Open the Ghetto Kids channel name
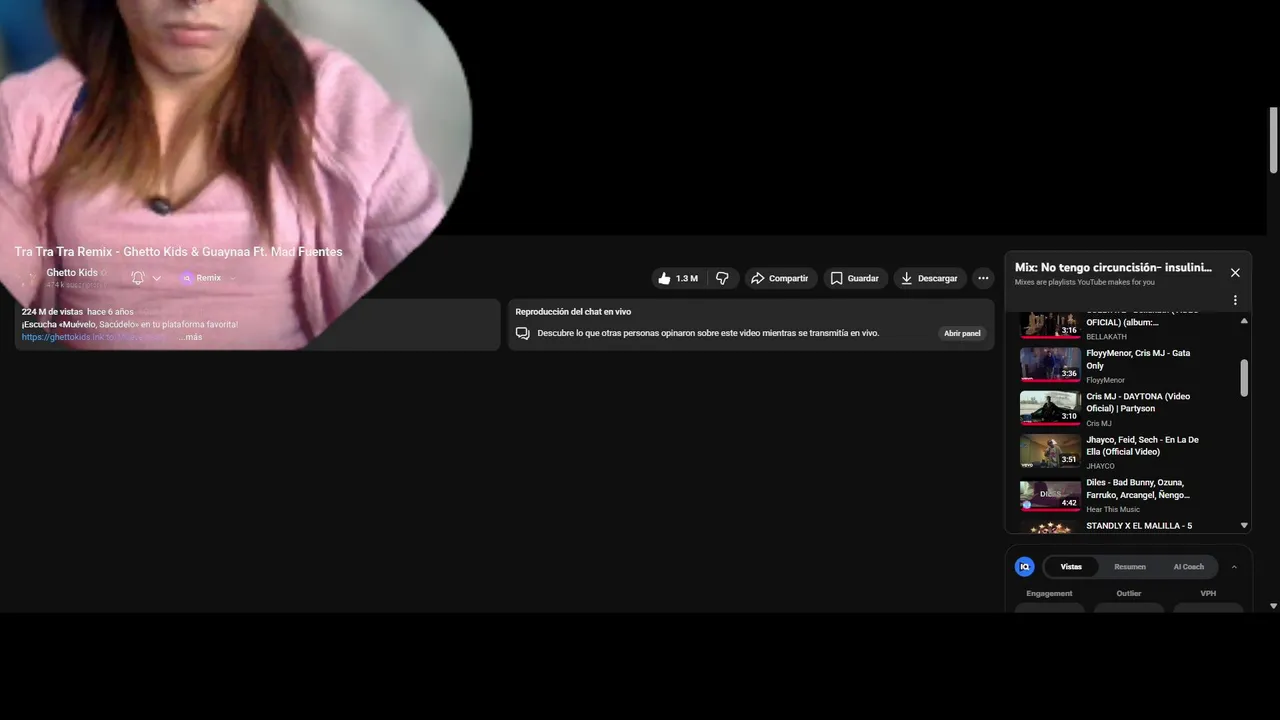Viewport: 1280px width, 720px height. [72, 272]
